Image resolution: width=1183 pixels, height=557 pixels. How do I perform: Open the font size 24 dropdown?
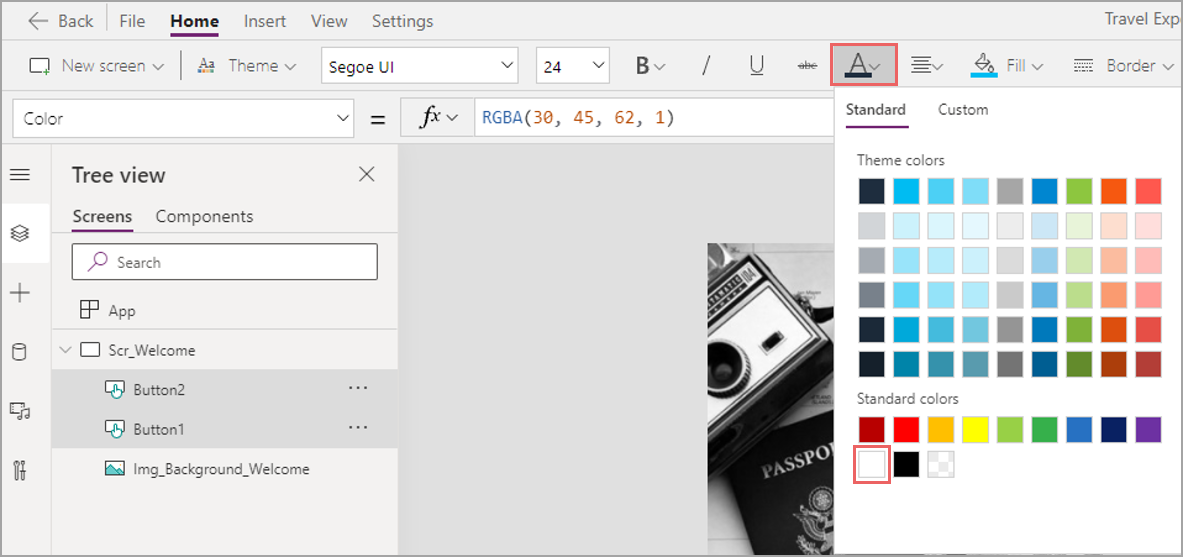pyautogui.click(x=572, y=66)
